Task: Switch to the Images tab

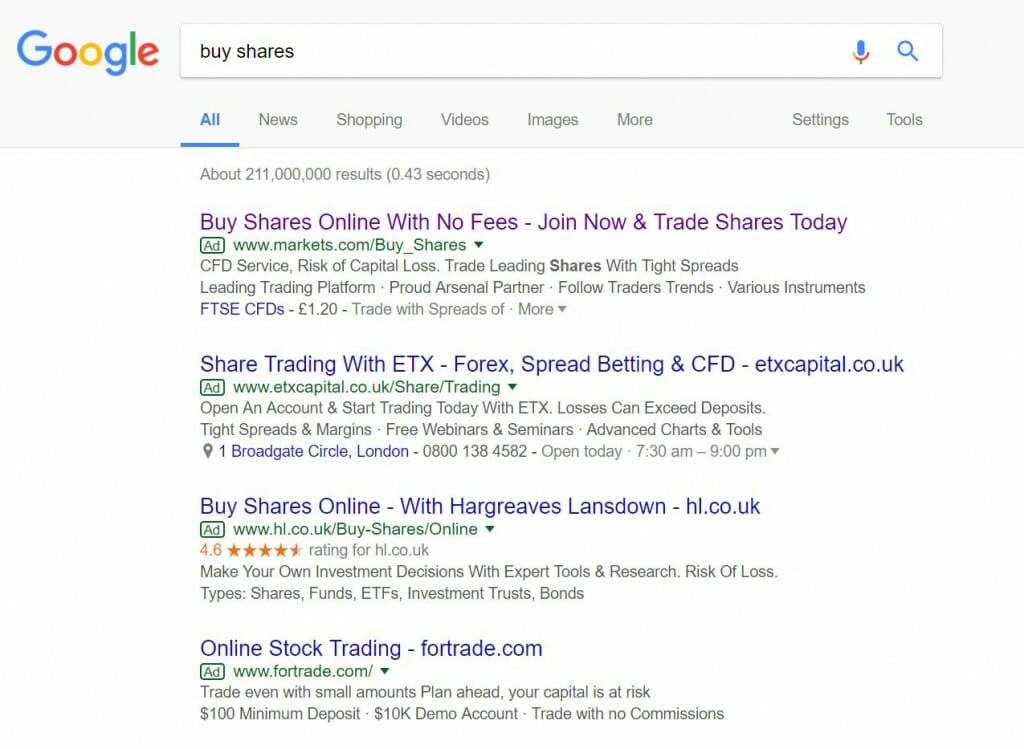Action: (552, 120)
